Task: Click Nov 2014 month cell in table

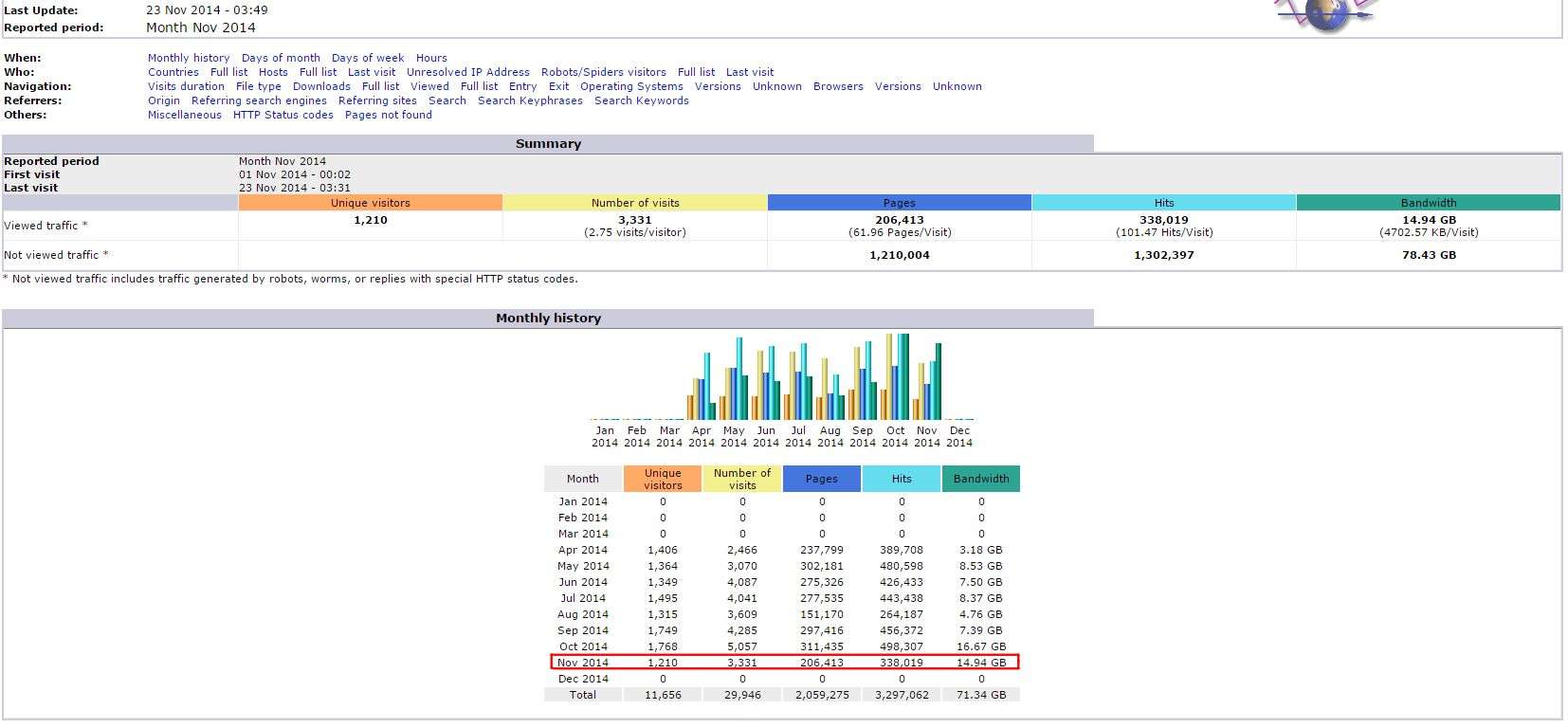Action: tap(583, 663)
